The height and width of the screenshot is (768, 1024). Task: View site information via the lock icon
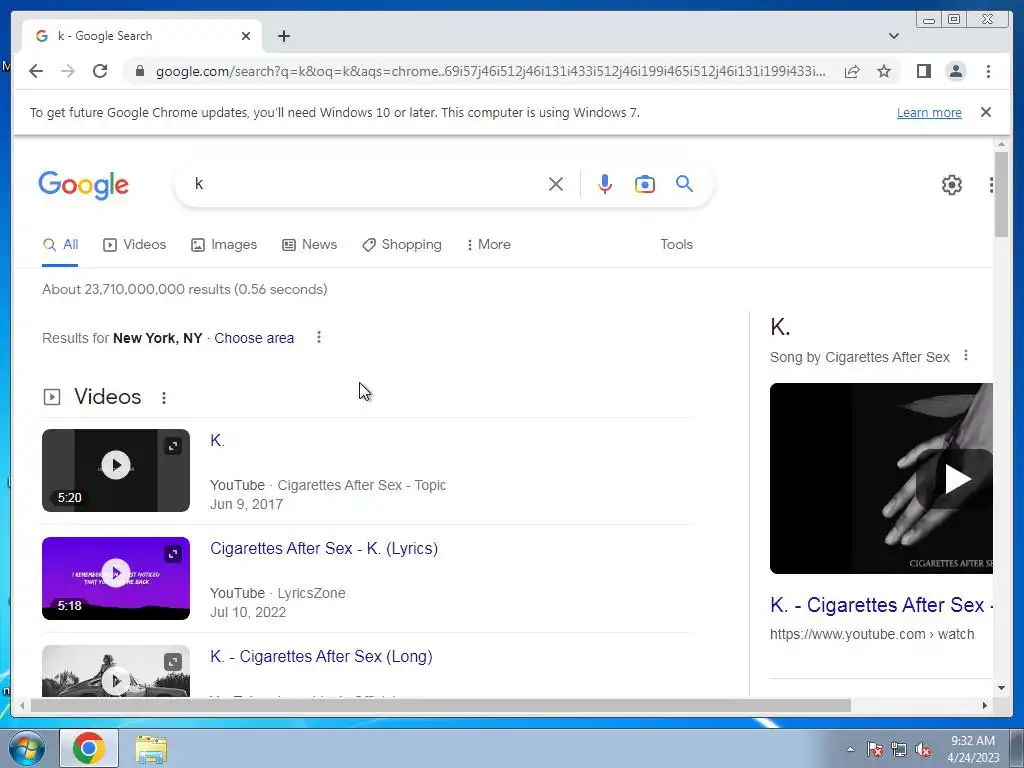pyautogui.click(x=139, y=71)
